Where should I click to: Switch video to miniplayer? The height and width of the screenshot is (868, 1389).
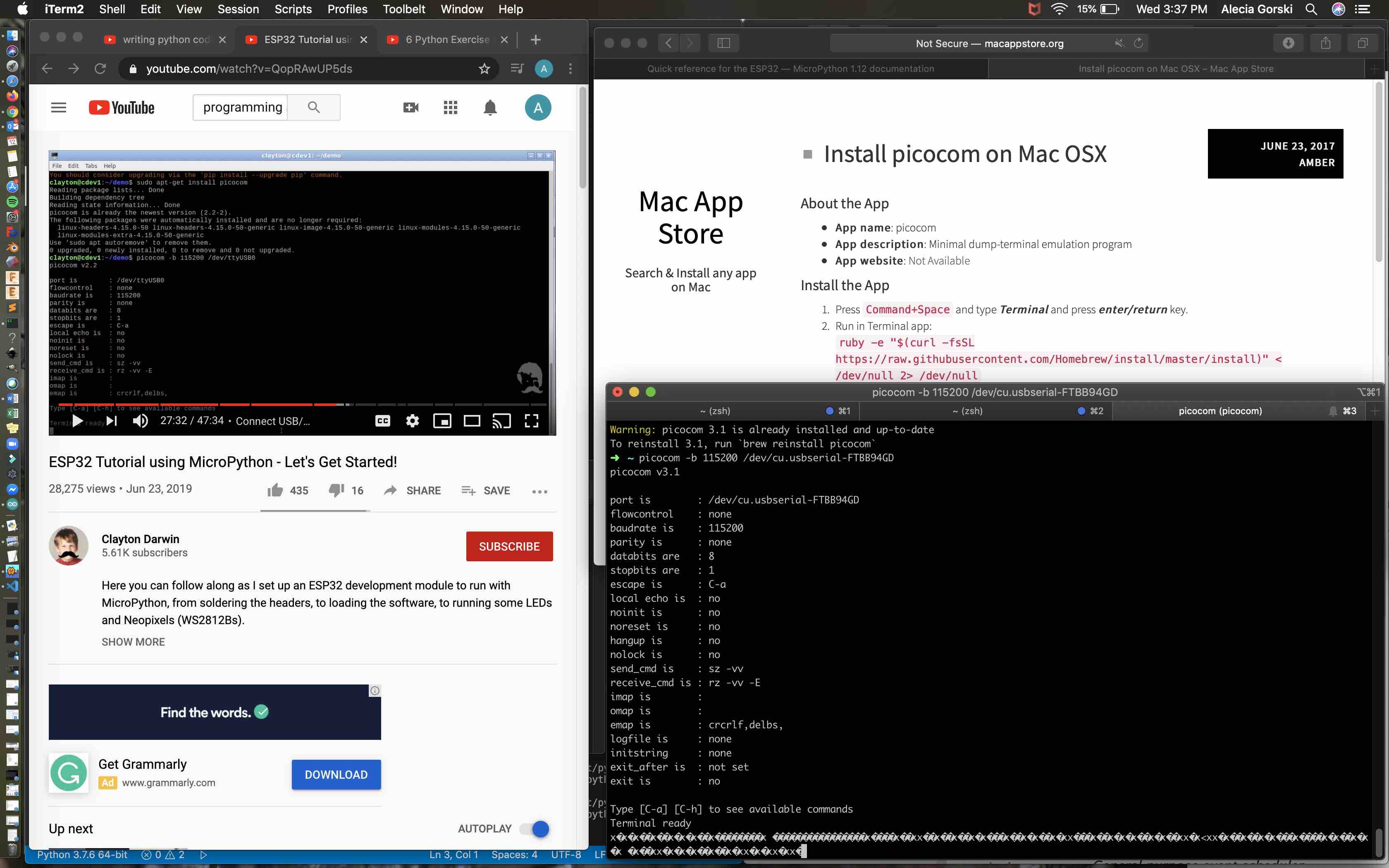[x=442, y=421]
